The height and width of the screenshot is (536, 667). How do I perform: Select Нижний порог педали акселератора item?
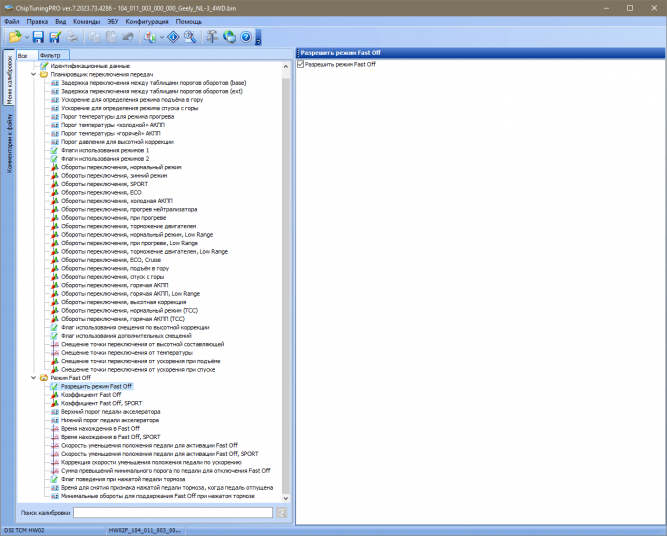pyautogui.click(x=110, y=420)
